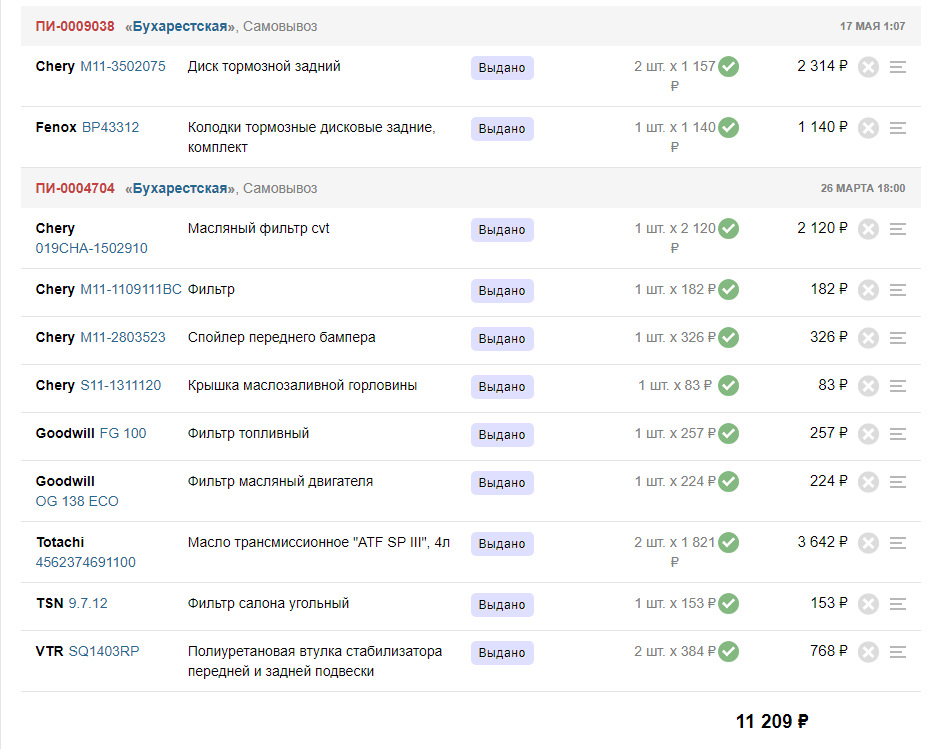Click cancel X for Фильтр масляный двигателя
Image resolution: width=936 pixels, height=749 pixels.
point(868,482)
